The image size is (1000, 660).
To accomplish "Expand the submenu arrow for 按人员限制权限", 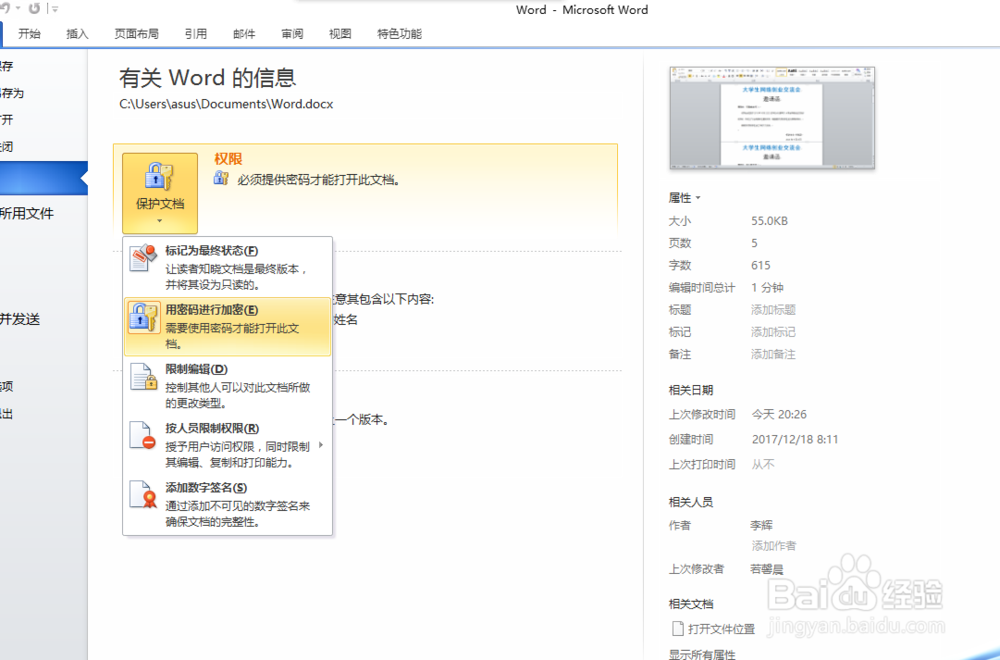I will pos(321,445).
